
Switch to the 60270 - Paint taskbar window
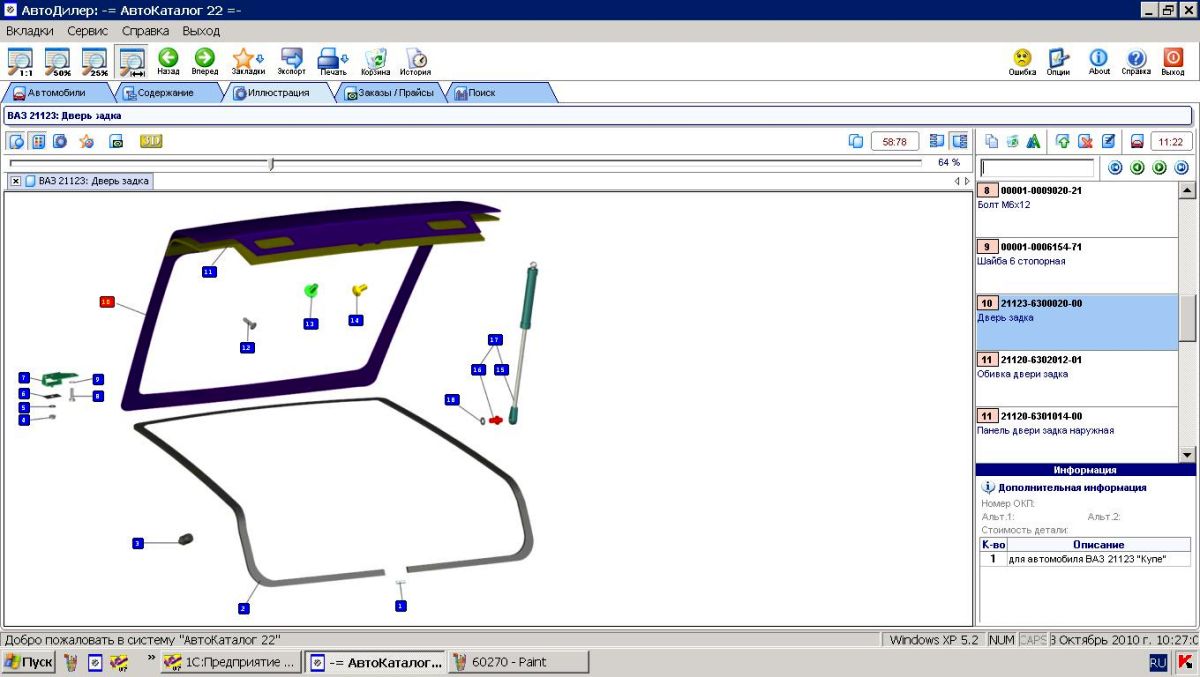[518, 662]
